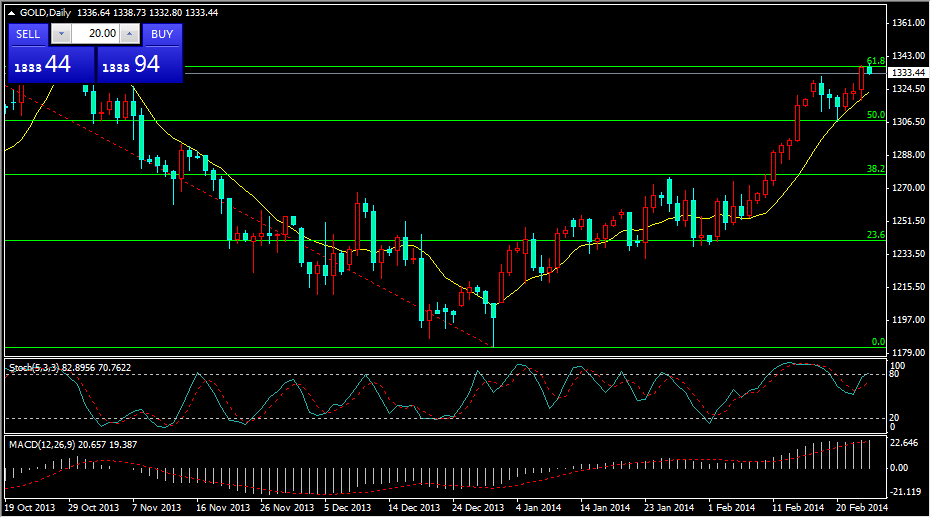Click the 1179.00 price axis label
Viewport: 931px width, 518px height.
click(908, 352)
